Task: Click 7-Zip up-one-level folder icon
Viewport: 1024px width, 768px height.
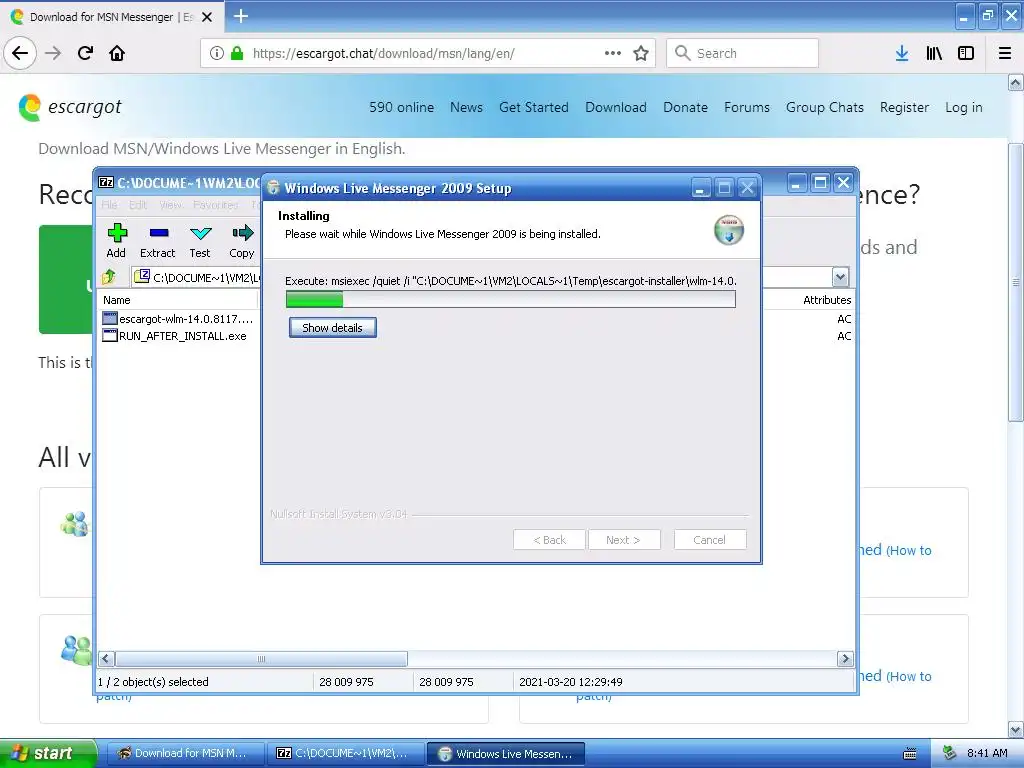Action: pyautogui.click(x=109, y=278)
